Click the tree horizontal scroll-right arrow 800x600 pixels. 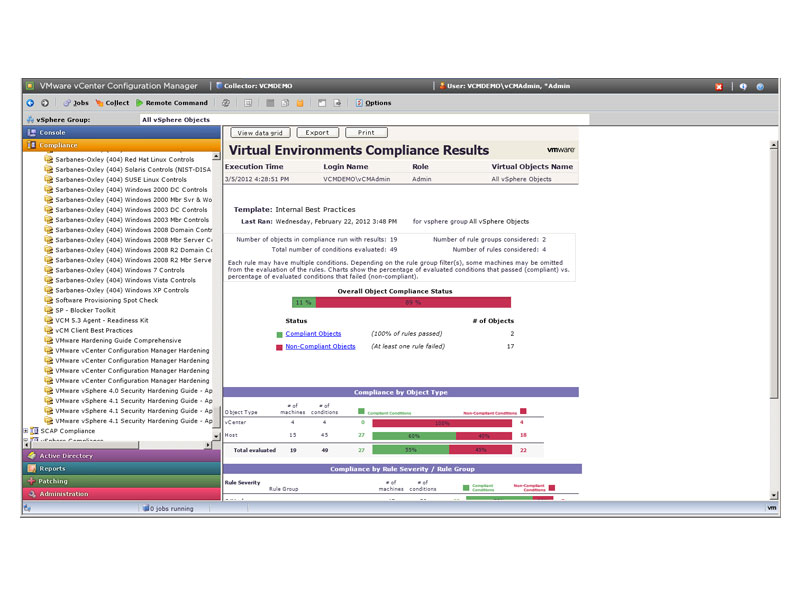point(208,445)
